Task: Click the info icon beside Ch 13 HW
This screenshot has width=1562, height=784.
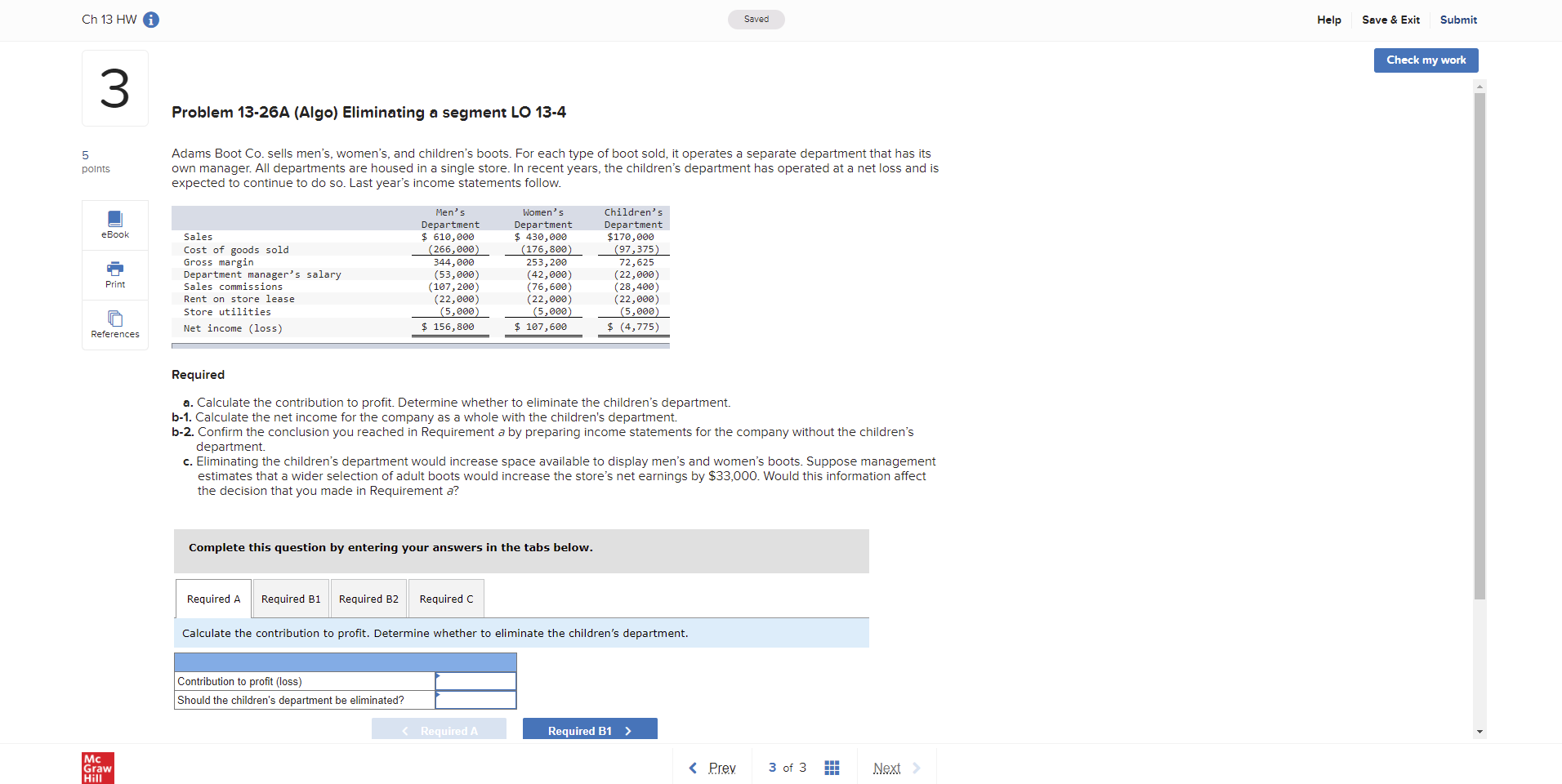Action: (150, 20)
